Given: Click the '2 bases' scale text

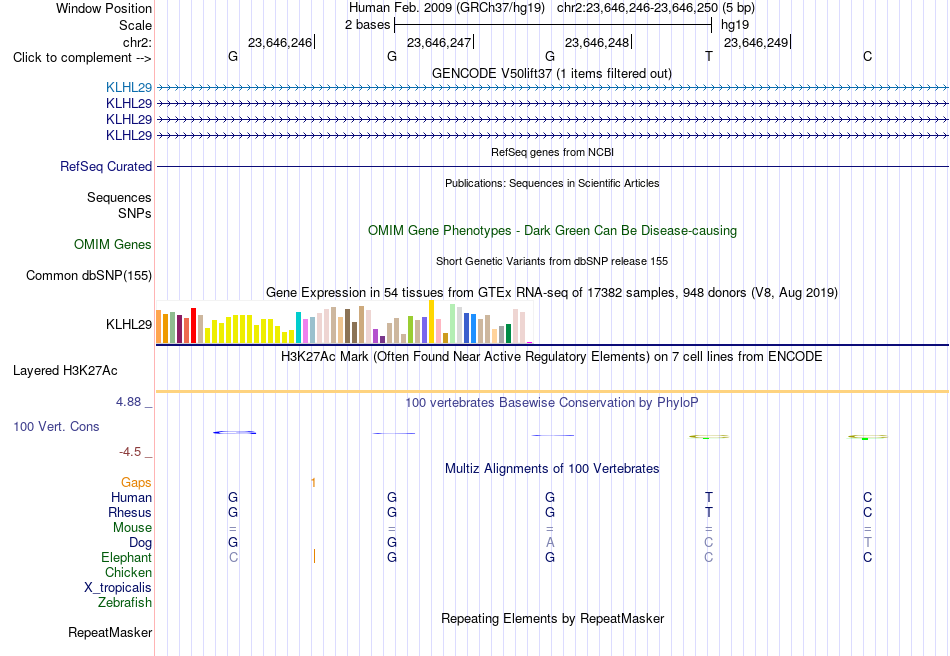Looking at the screenshot, I should (368, 25).
